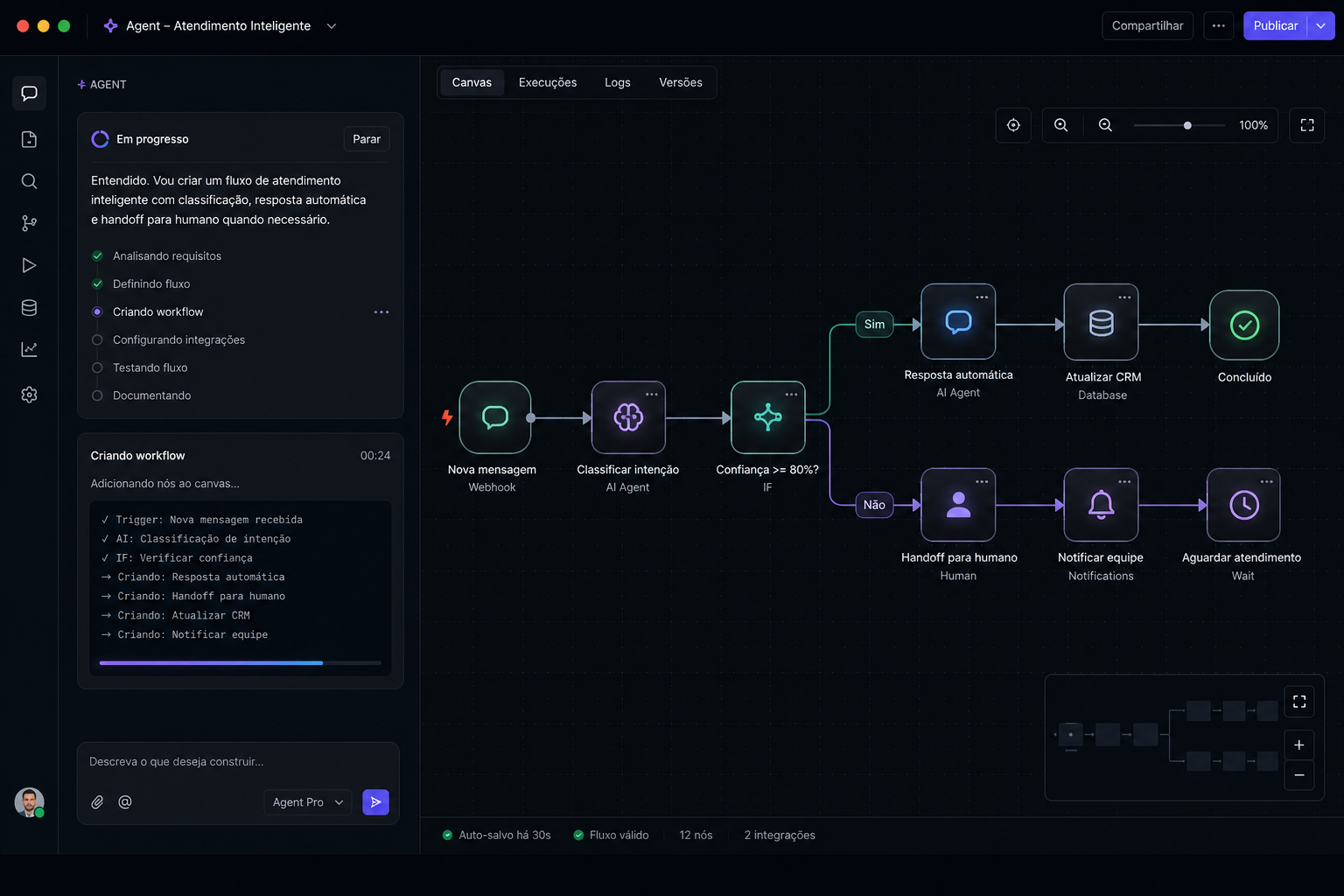1344x896 pixels.
Task: Select the Nova mensagem webhook node
Action: coord(495,417)
